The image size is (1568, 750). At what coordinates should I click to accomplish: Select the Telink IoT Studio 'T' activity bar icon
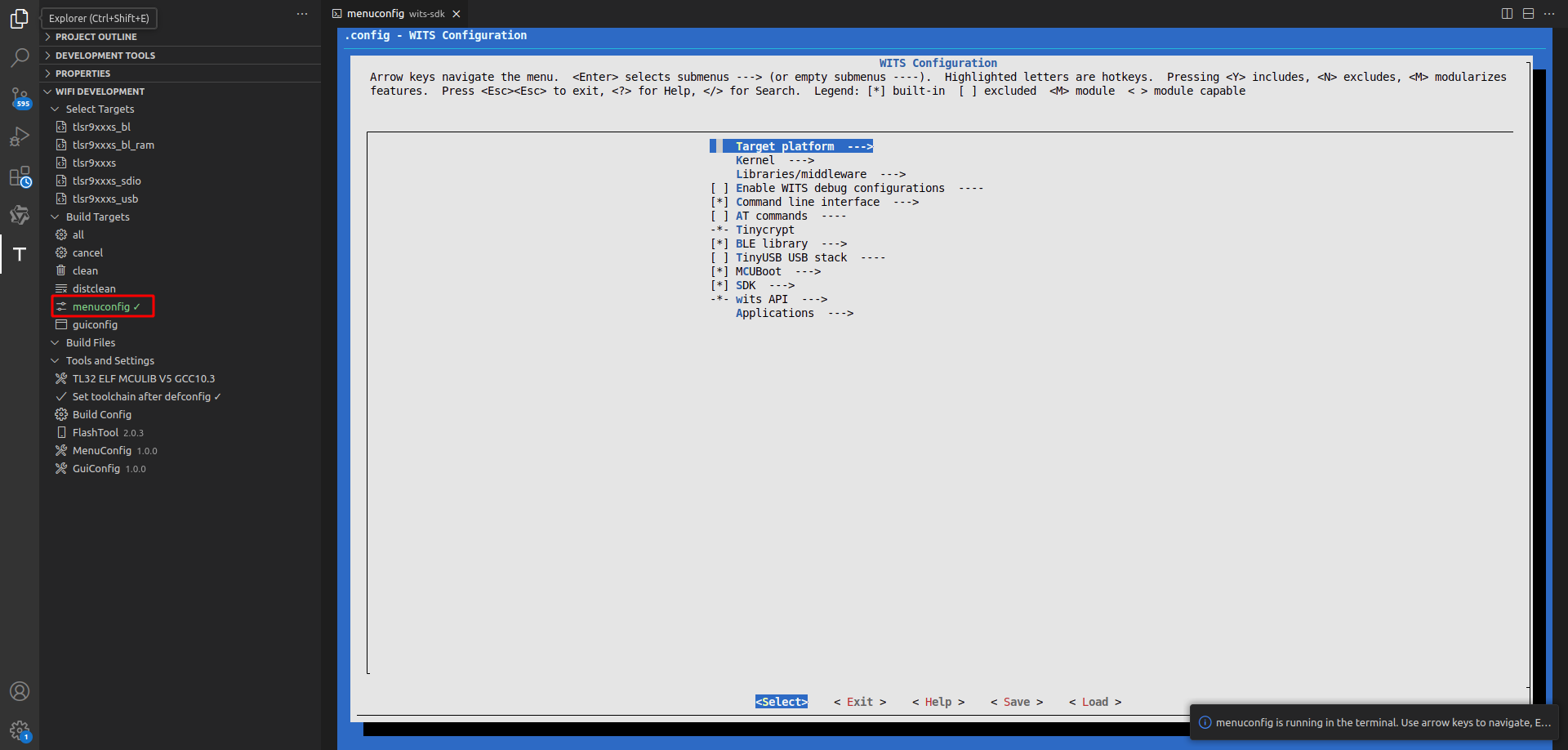click(x=20, y=254)
